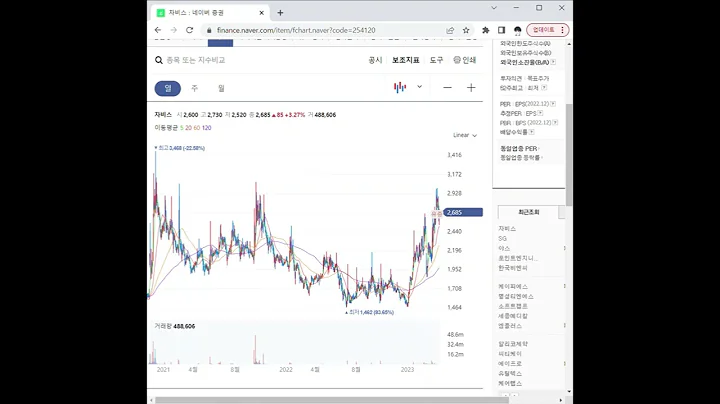Expand 52주최고 최저 info arrow

coord(544,88)
